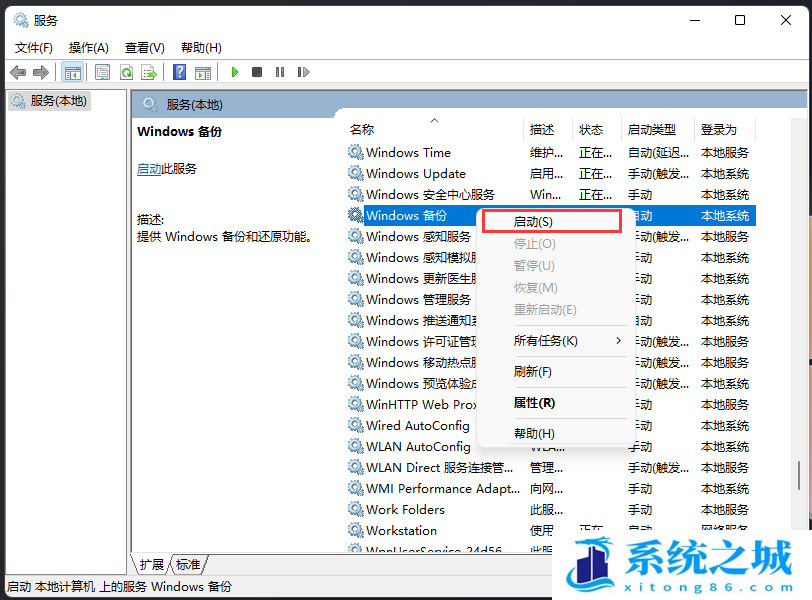Open the blue question mark help icon

pos(179,72)
